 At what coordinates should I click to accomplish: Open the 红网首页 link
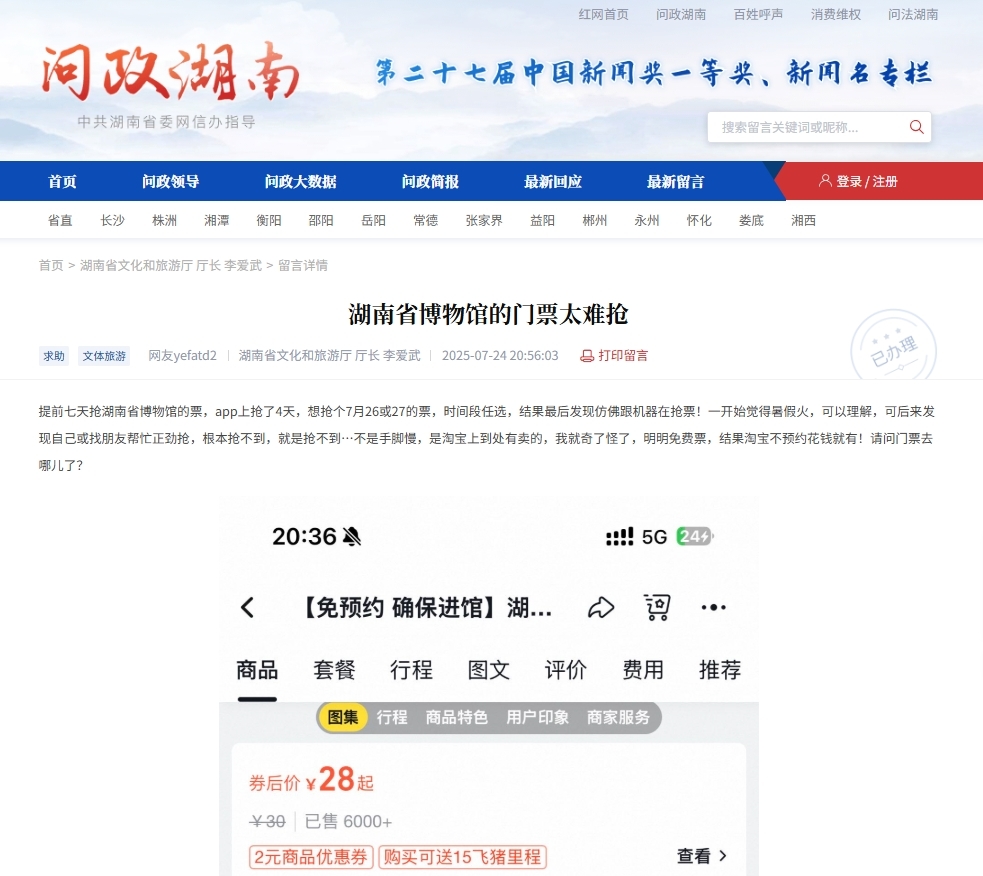pyautogui.click(x=603, y=14)
